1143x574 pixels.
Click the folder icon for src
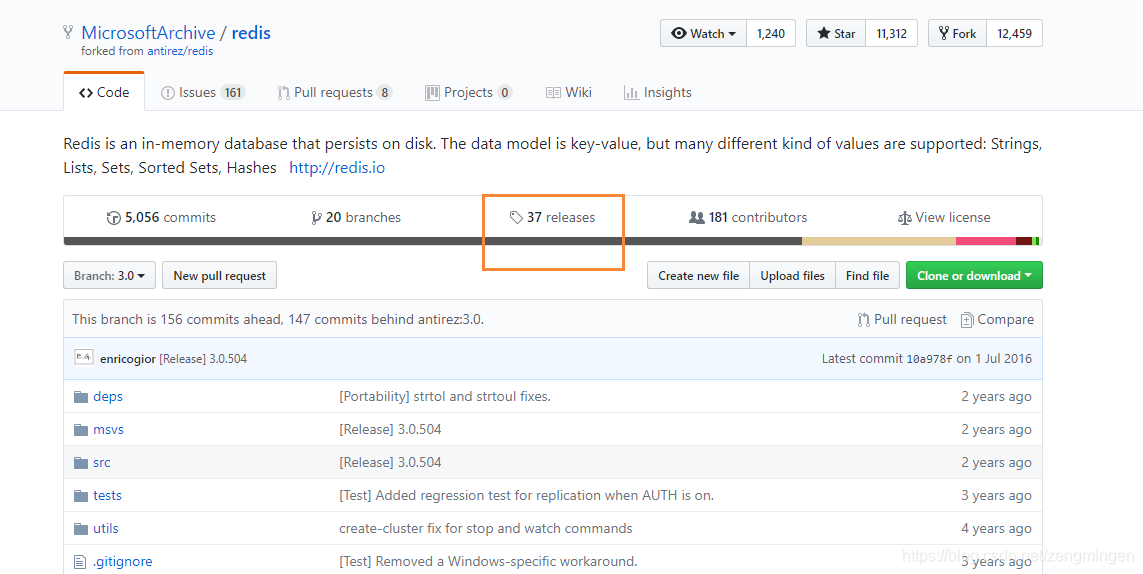(81, 462)
